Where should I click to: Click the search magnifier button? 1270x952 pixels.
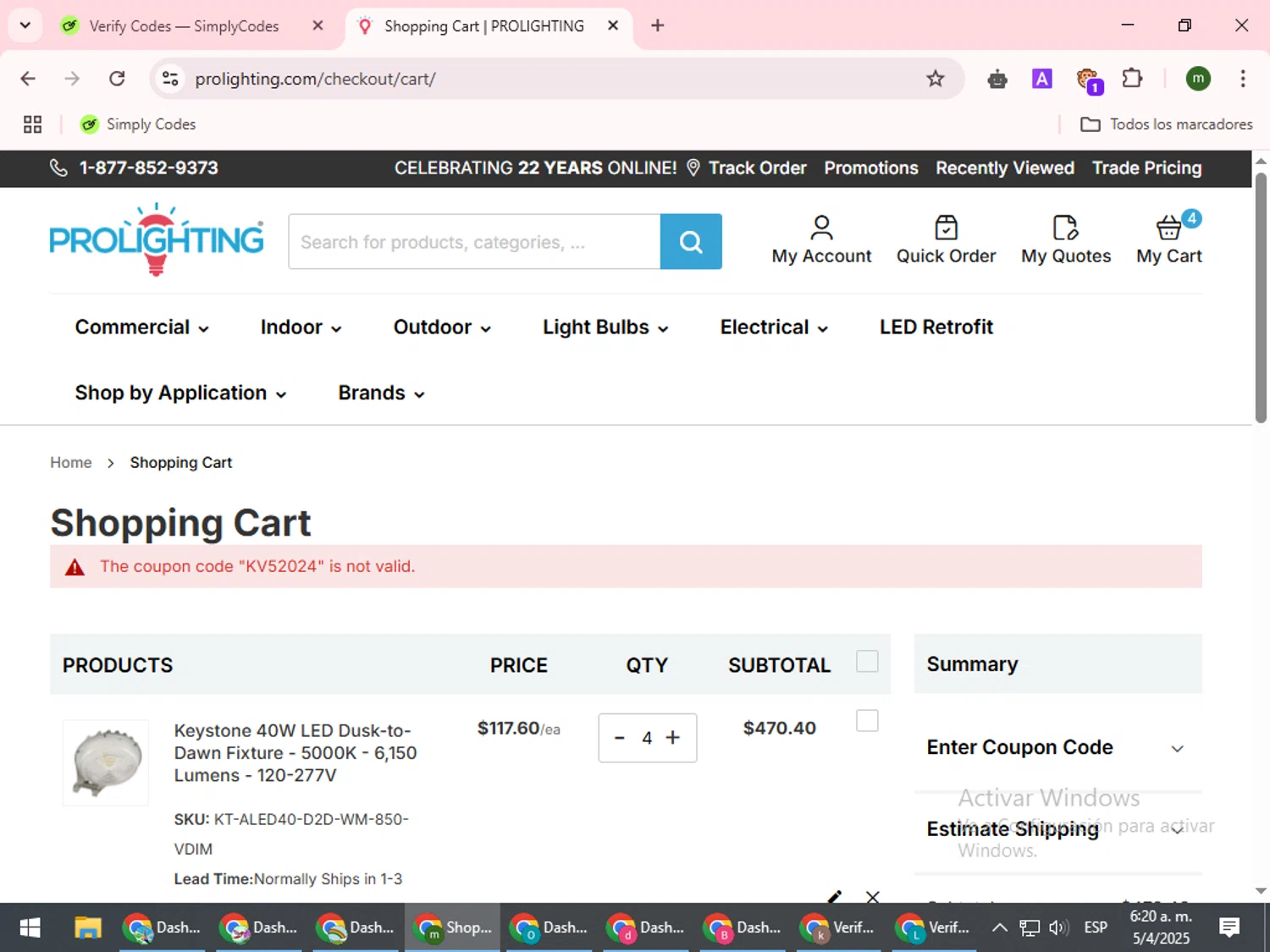(x=691, y=242)
